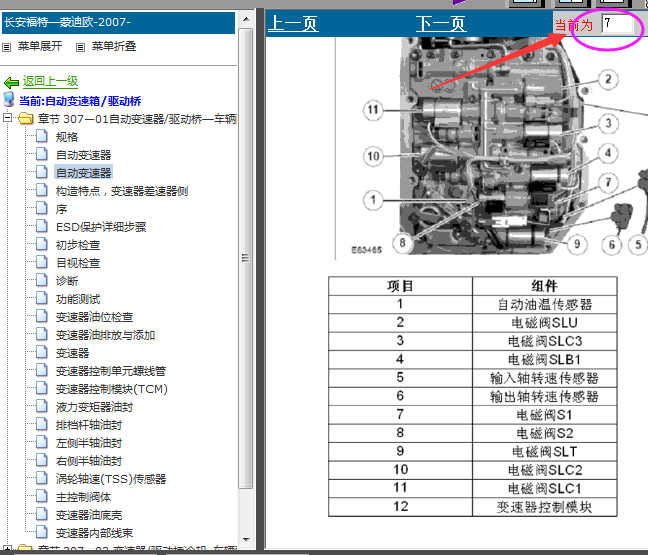Open 变速器控制单元螺线管 item

[x=111, y=371]
